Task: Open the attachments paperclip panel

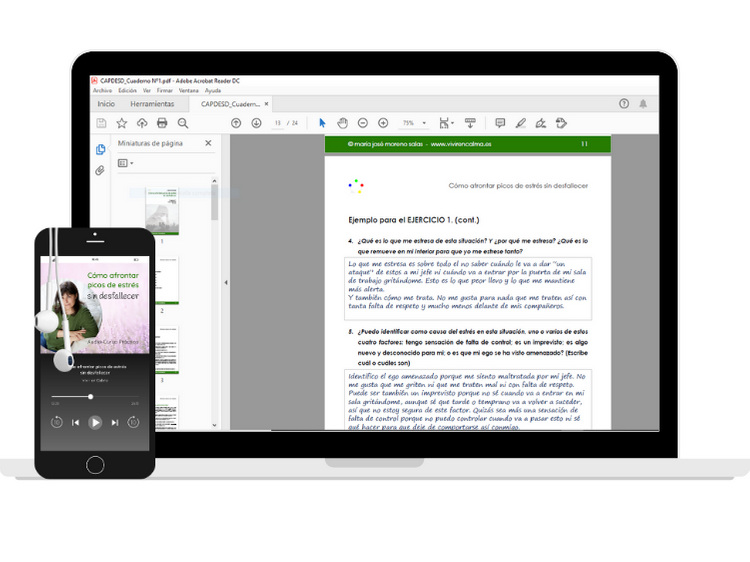Action: pyautogui.click(x=99, y=170)
